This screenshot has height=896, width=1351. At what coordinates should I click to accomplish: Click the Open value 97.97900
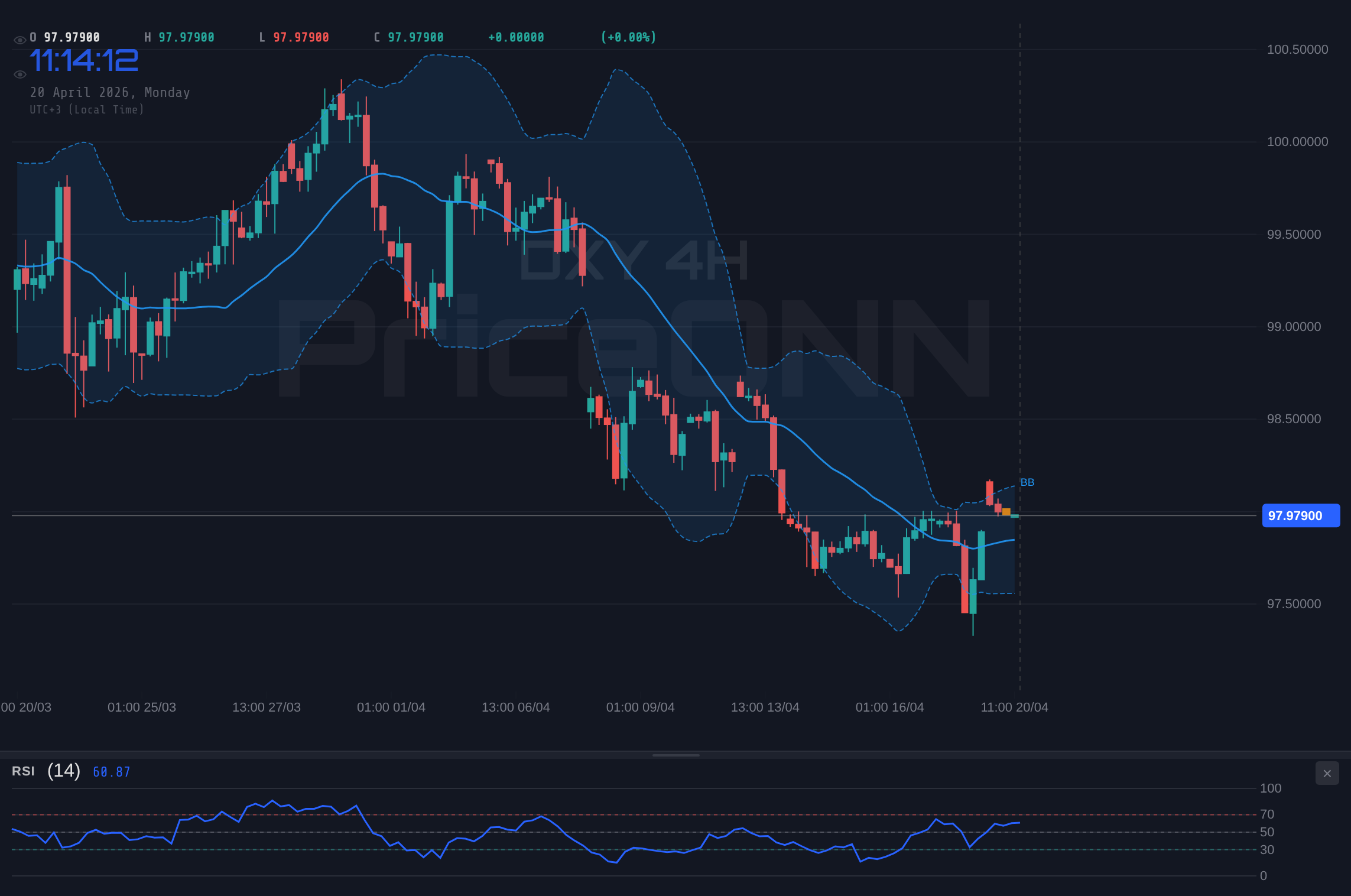[72, 37]
